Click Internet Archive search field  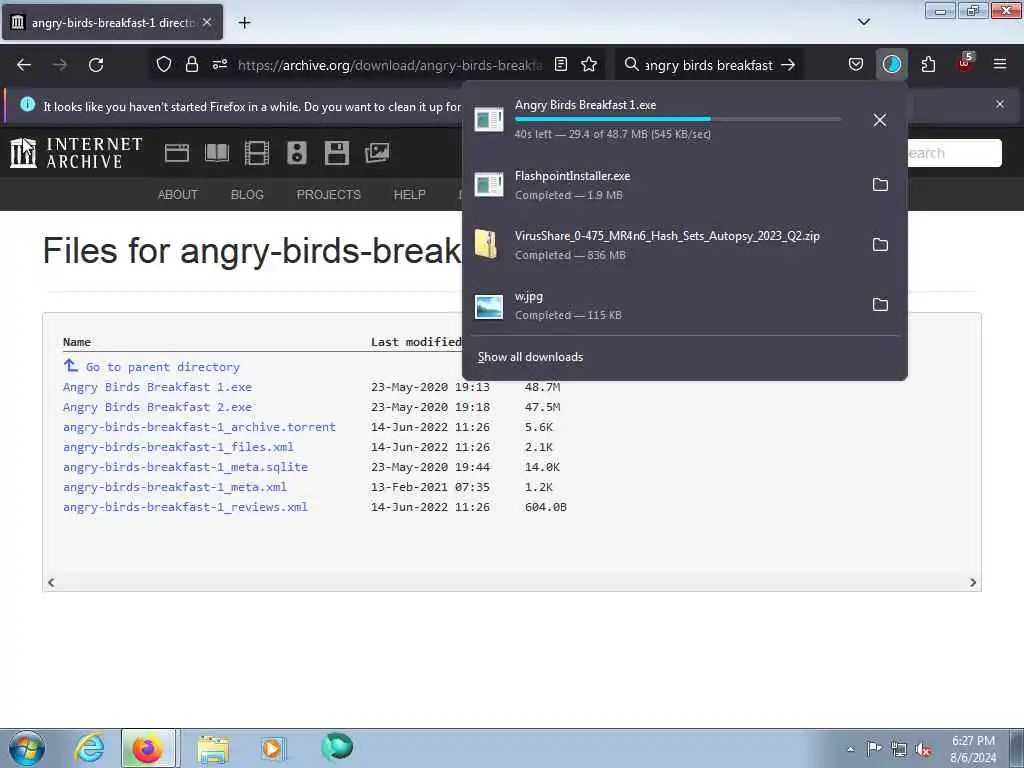955,153
